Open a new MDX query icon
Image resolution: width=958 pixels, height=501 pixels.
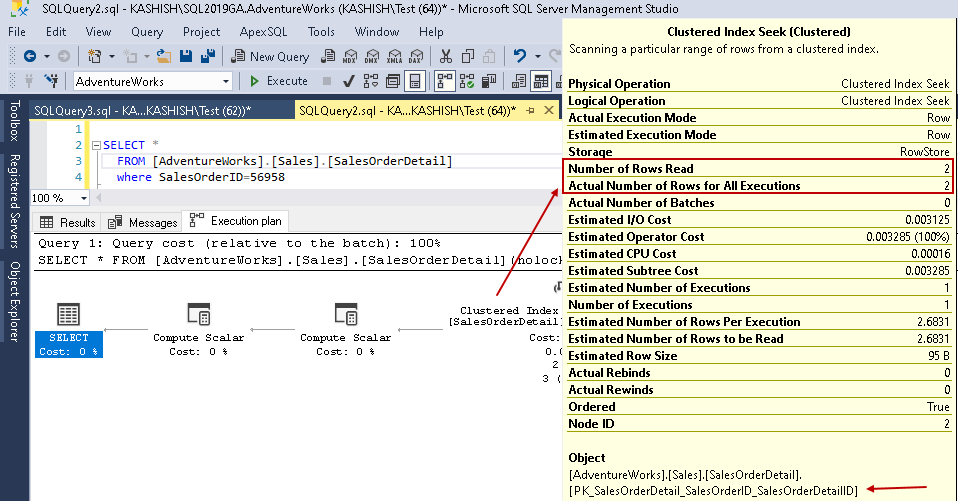[x=350, y=56]
